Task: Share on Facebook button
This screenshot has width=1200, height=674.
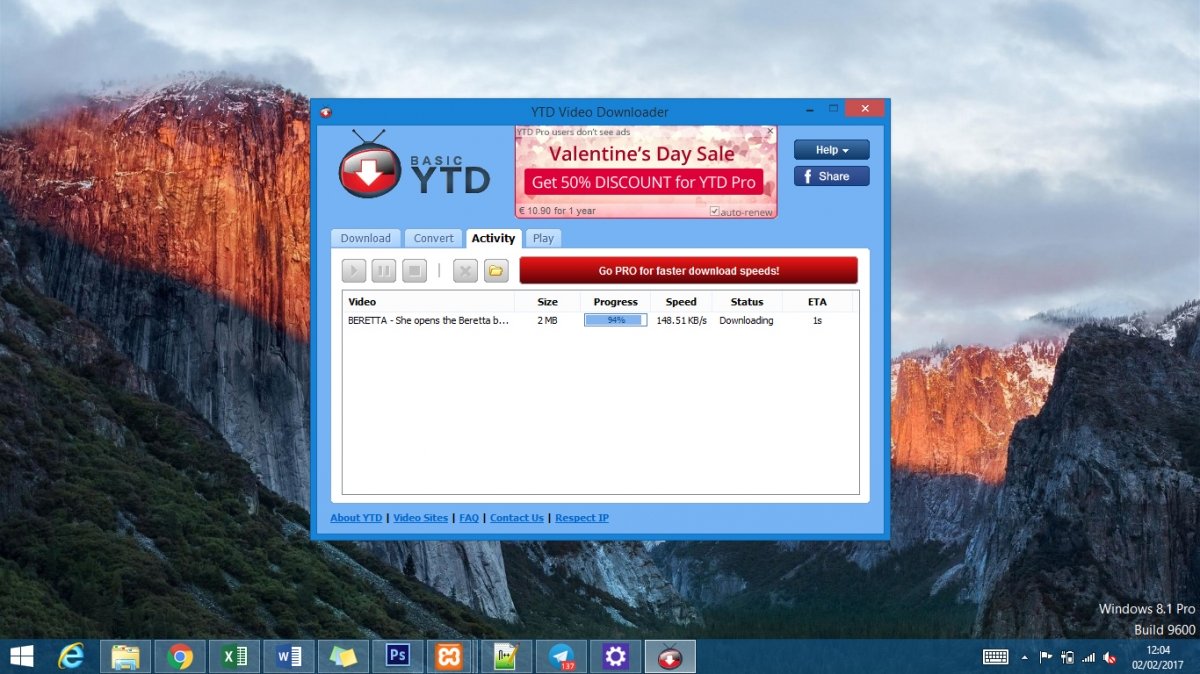Action: tap(831, 176)
